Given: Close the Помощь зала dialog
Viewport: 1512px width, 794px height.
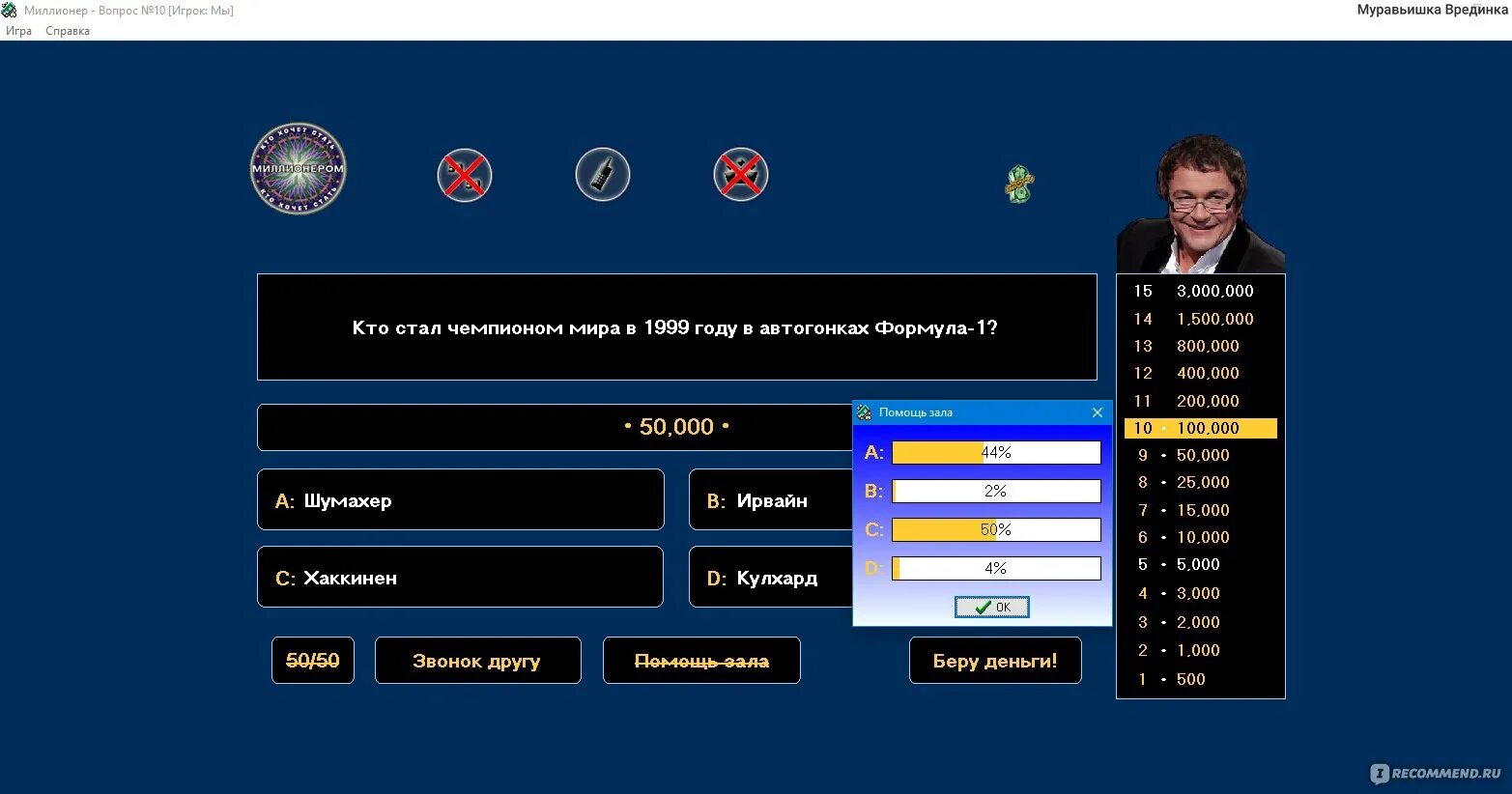Looking at the screenshot, I should pyautogui.click(x=1098, y=412).
